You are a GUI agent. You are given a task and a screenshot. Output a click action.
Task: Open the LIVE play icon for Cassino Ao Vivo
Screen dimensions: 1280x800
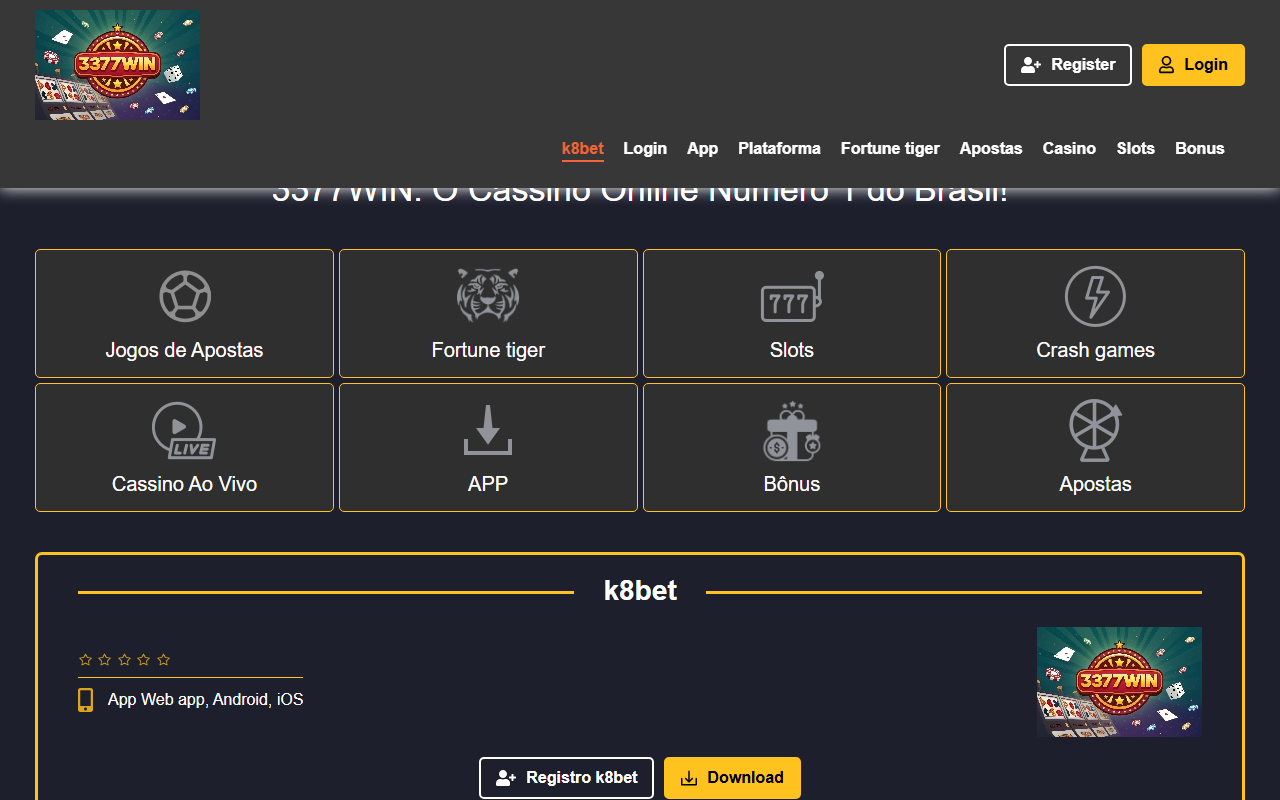point(184,430)
